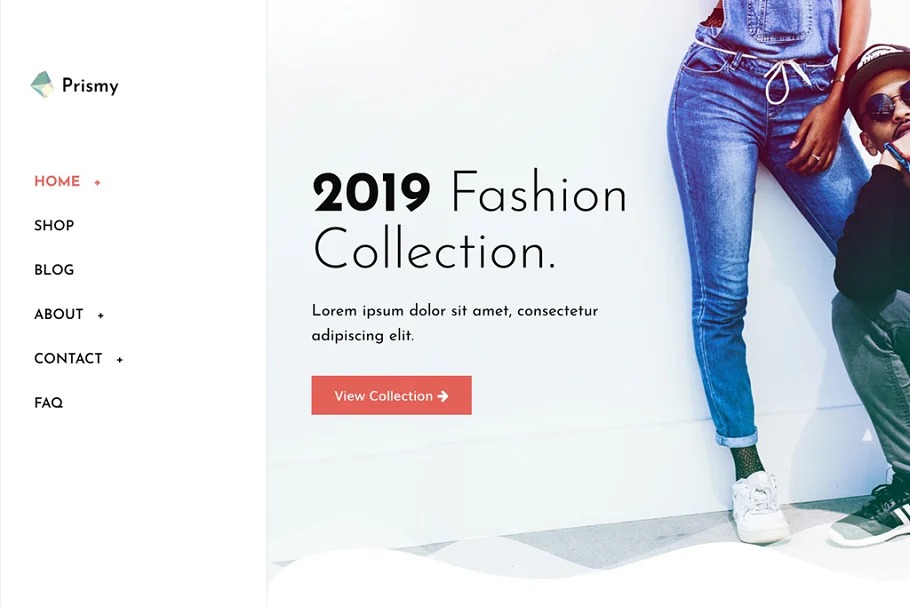Click the Lorem ipsum description text

(x=454, y=323)
